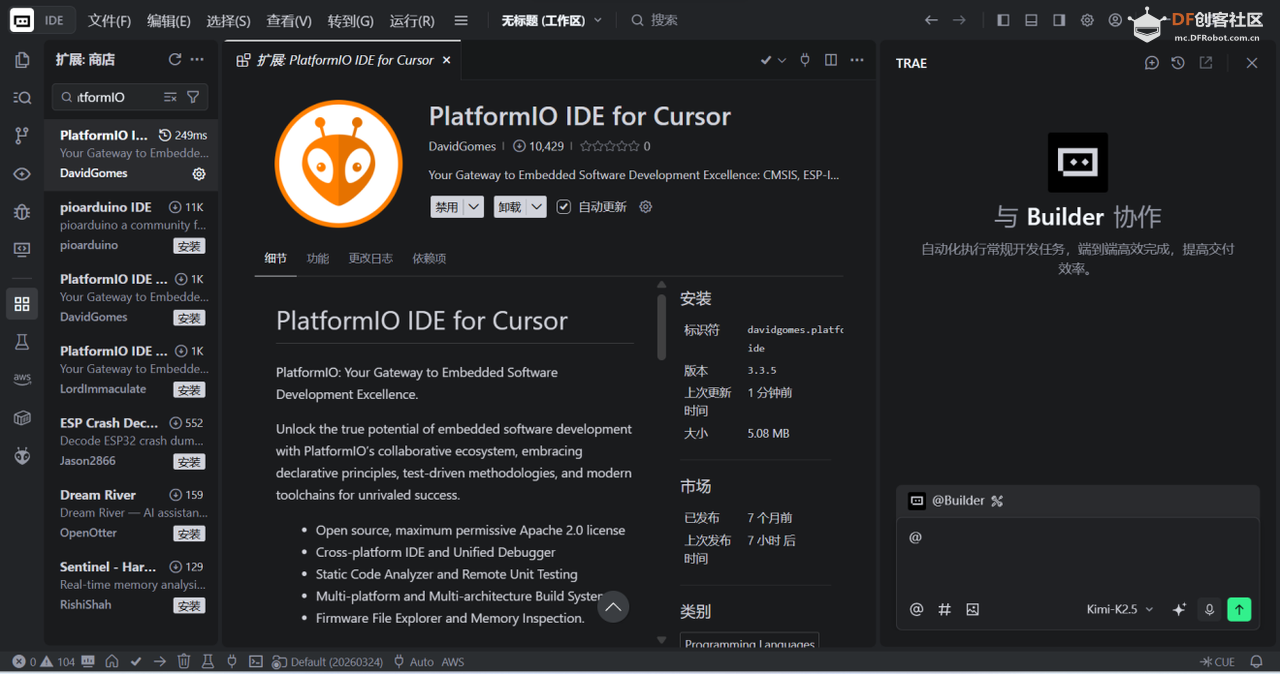Open PlatformIO Home via status bar home icon
Screen dimensions: 1280x674
point(112,661)
